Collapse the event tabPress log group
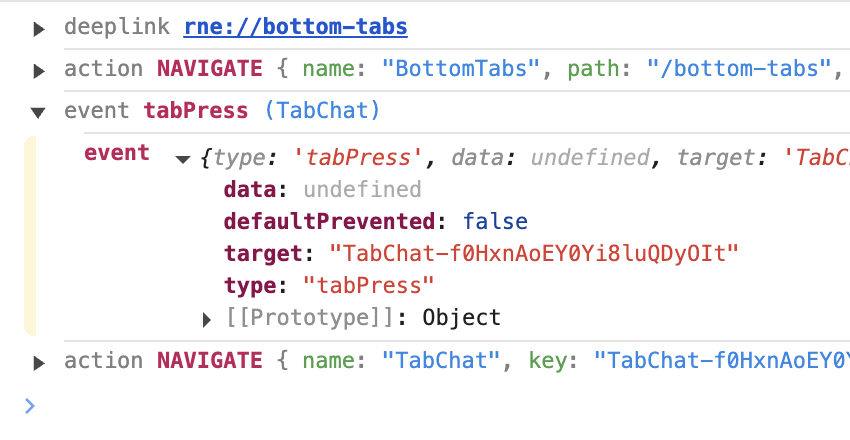Image resolution: width=850 pixels, height=440 pixels. pos(39,111)
